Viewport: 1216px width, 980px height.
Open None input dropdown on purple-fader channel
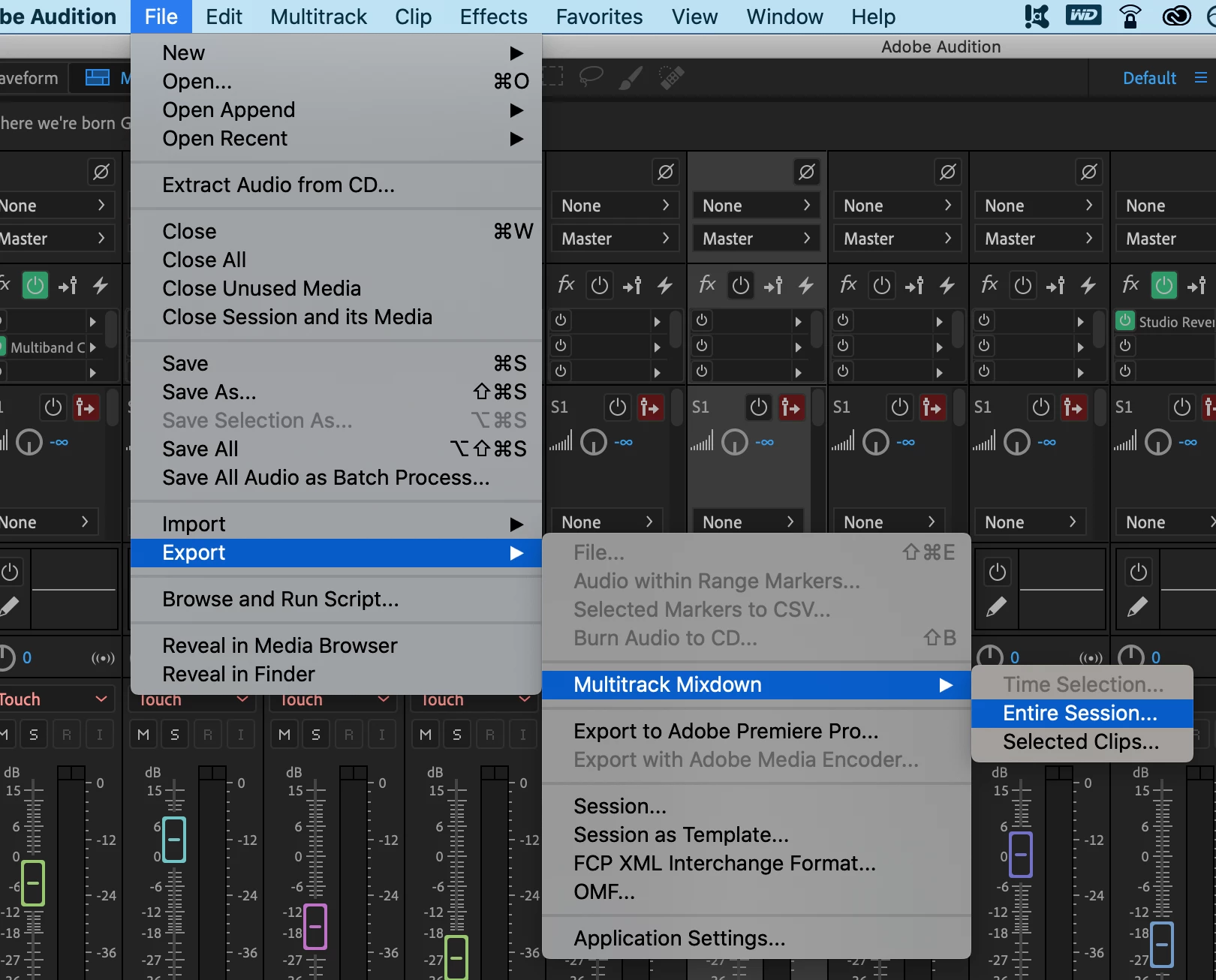click(1039, 206)
